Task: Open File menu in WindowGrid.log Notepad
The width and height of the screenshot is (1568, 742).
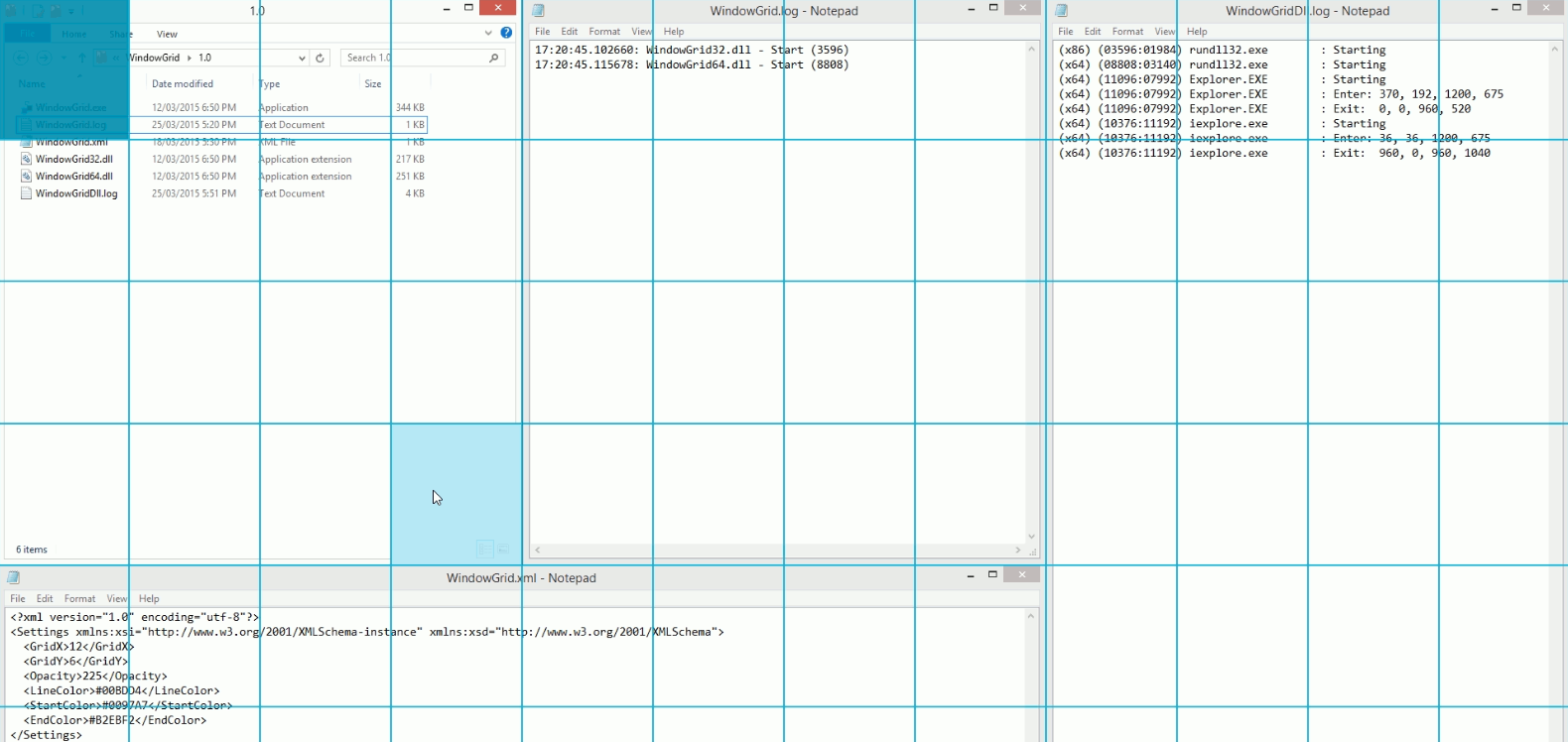Action: 543,32
